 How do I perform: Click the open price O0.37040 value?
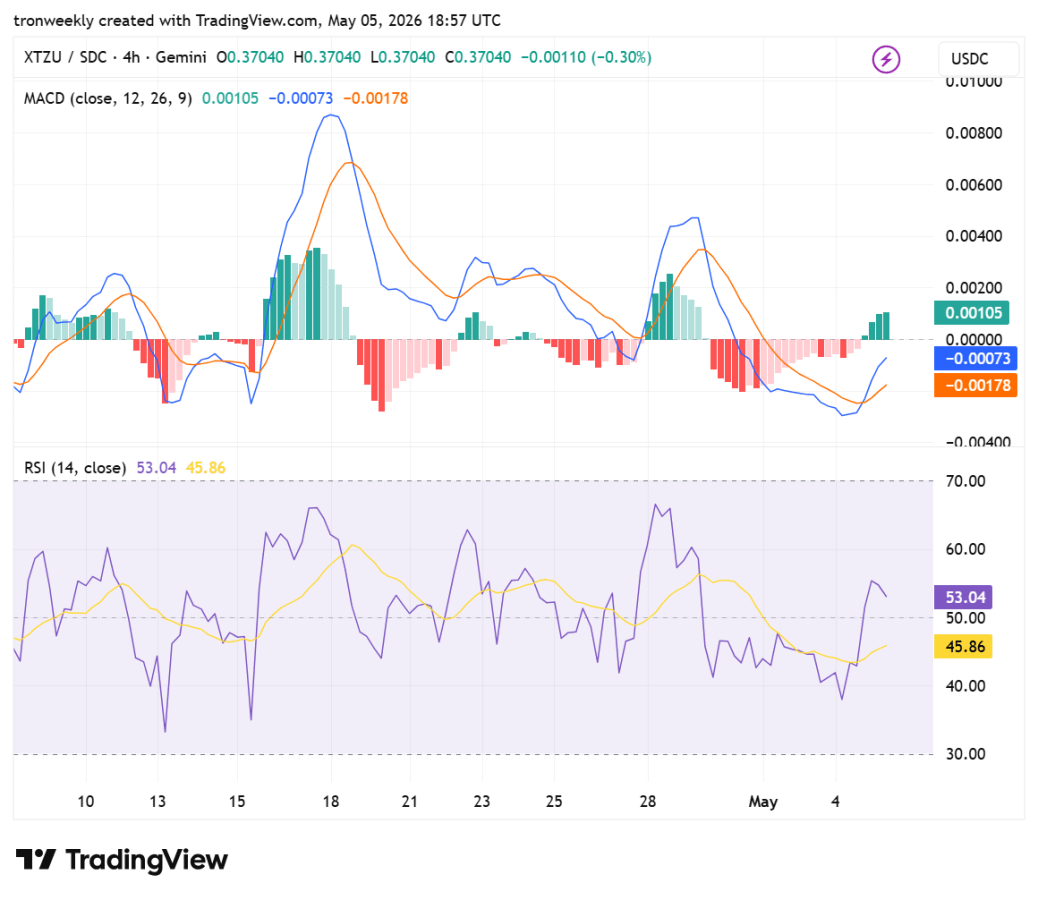[250, 58]
